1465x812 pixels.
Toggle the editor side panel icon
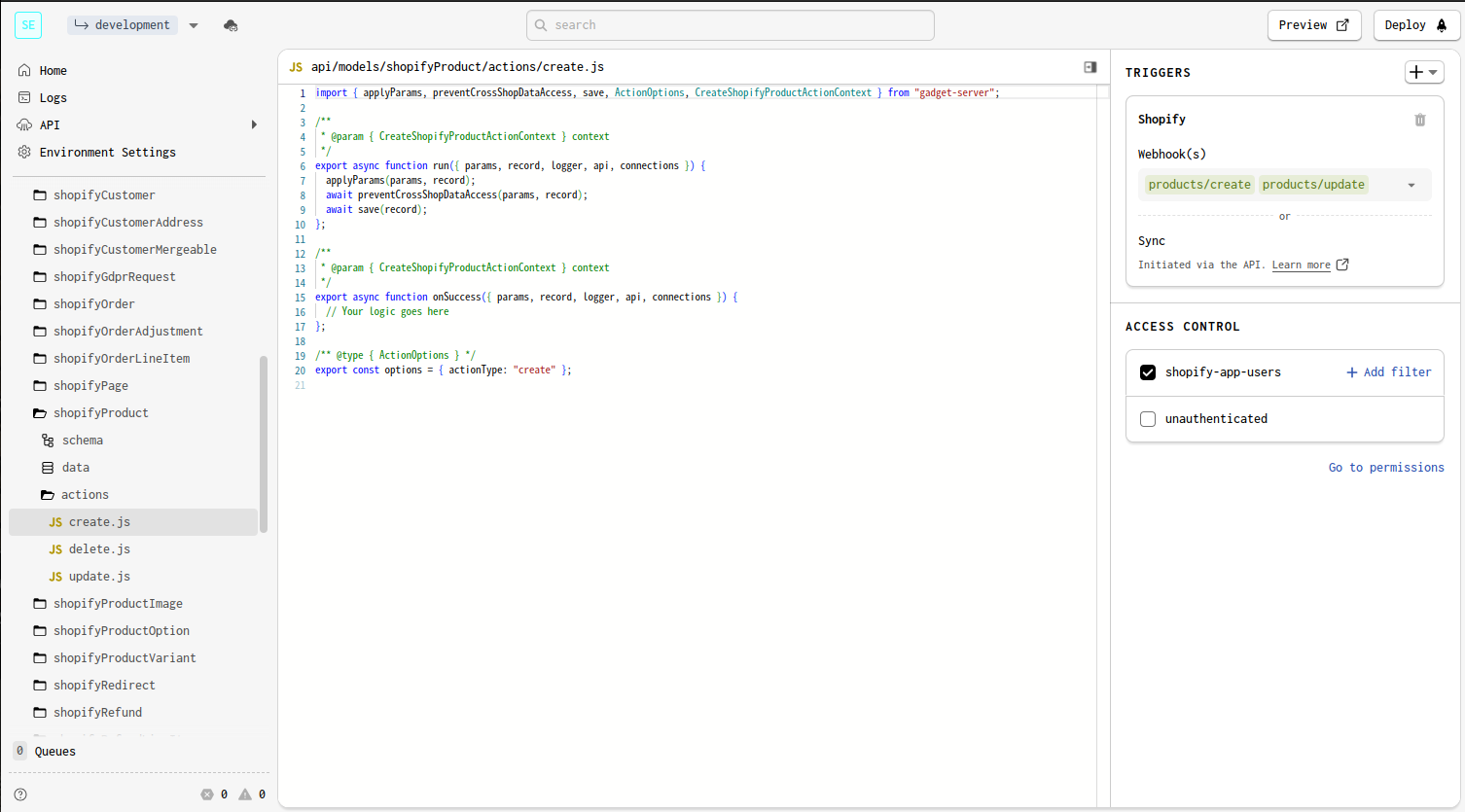pyautogui.click(x=1090, y=67)
